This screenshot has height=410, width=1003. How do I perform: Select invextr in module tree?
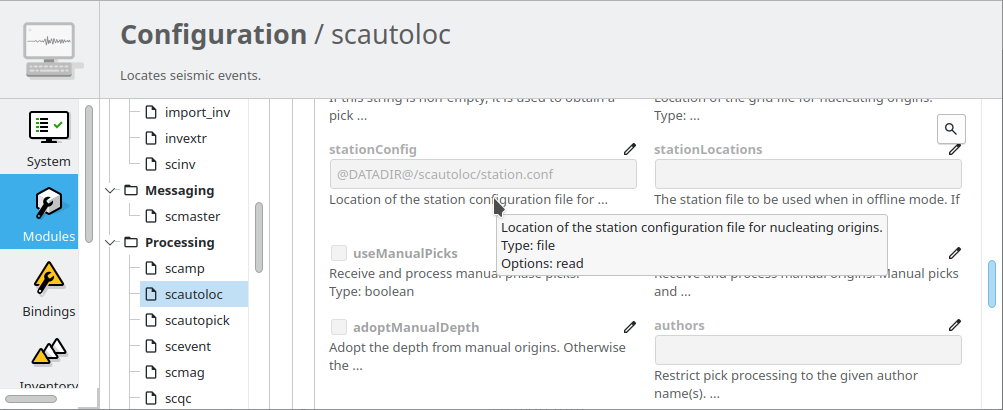click(x=186, y=138)
